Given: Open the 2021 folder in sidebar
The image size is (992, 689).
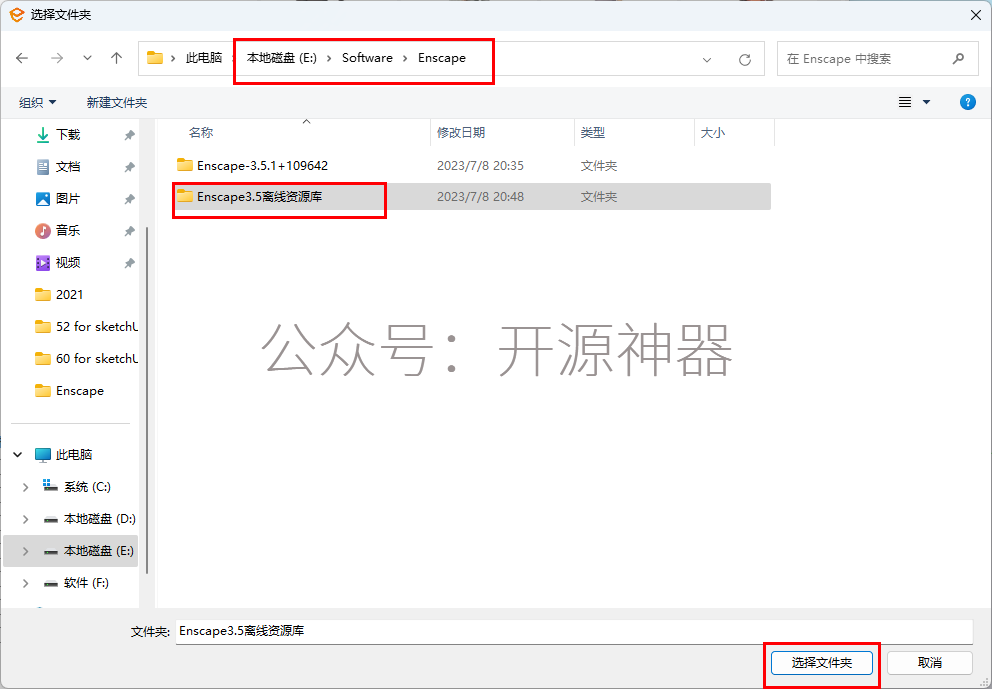Looking at the screenshot, I should pos(70,295).
